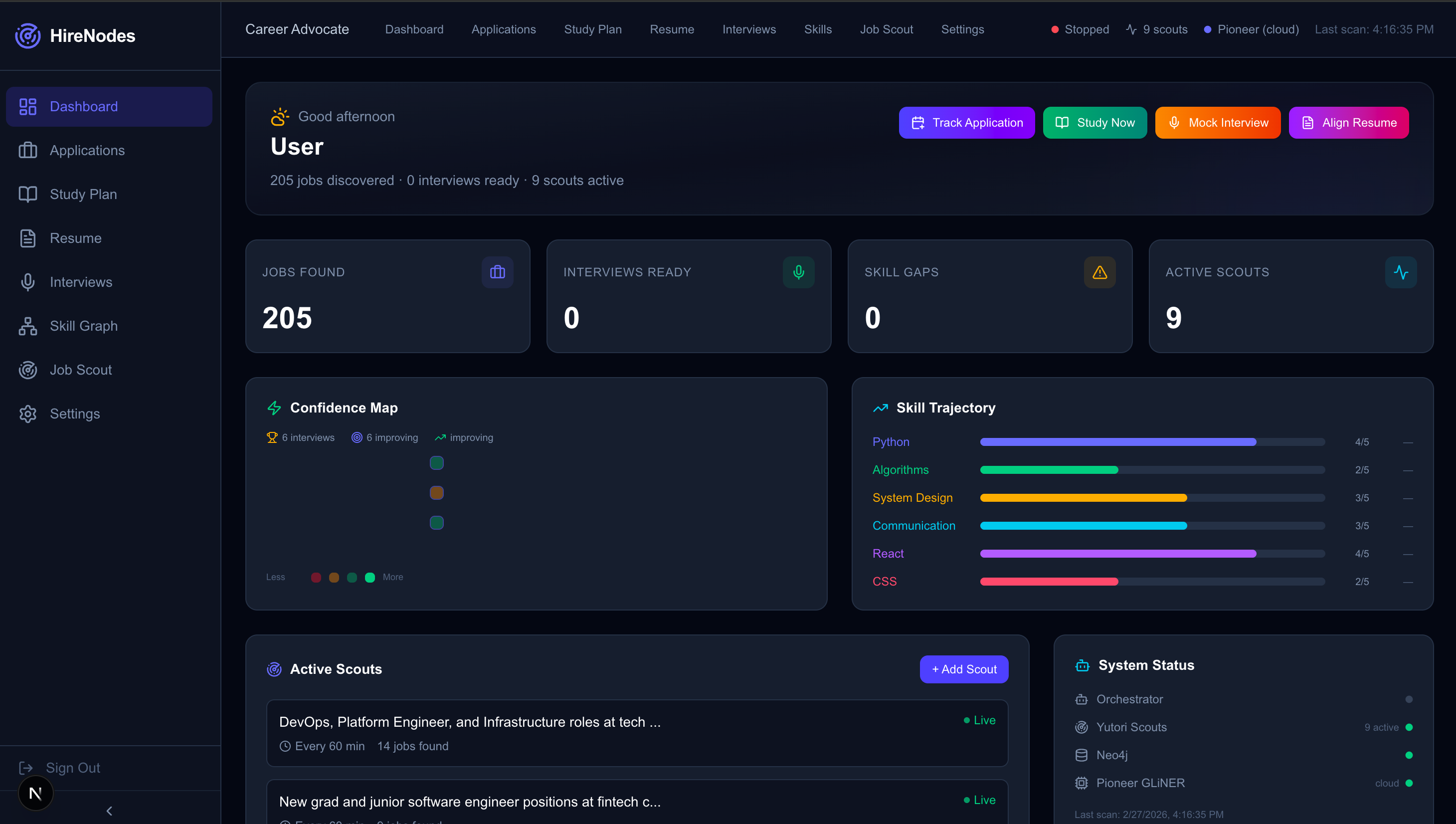Click the round N avatar badge
The image size is (1456, 824).
[35, 793]
